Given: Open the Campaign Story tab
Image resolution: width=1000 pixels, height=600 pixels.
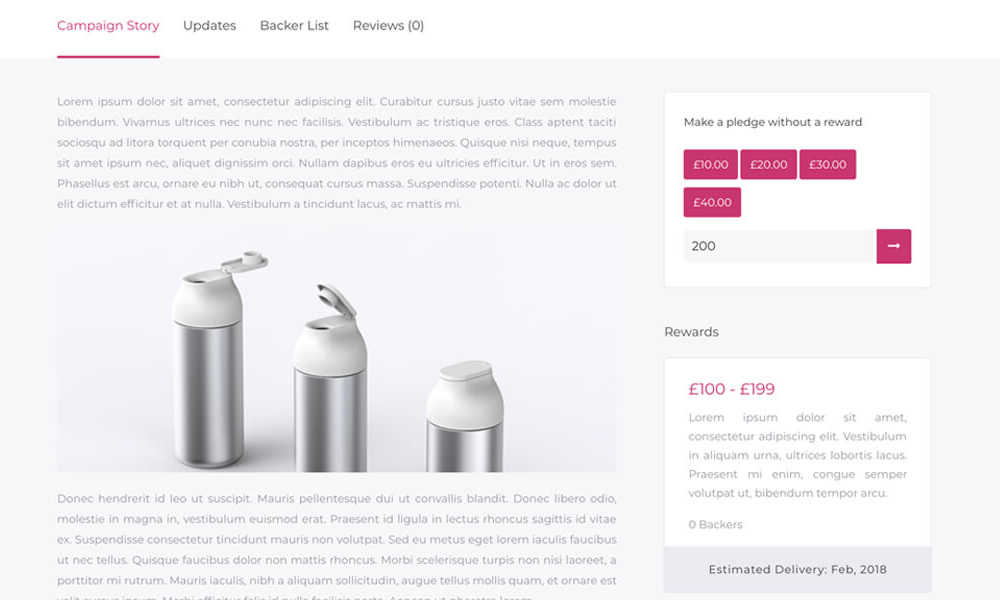Looking at the screenshot, I should 108,26.
